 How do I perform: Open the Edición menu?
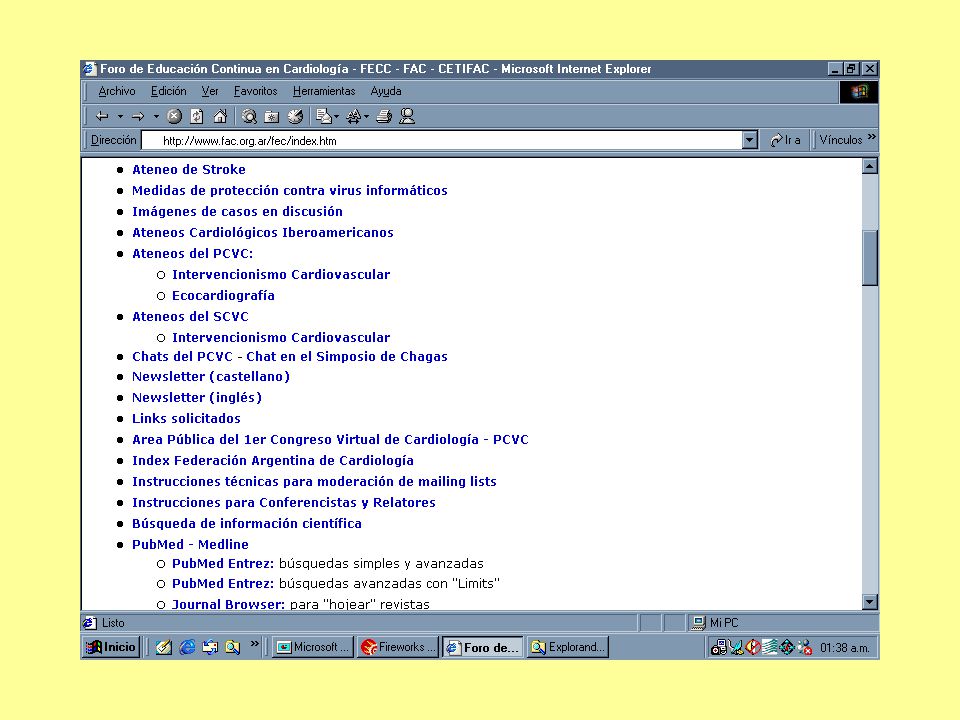coord(168,92)
